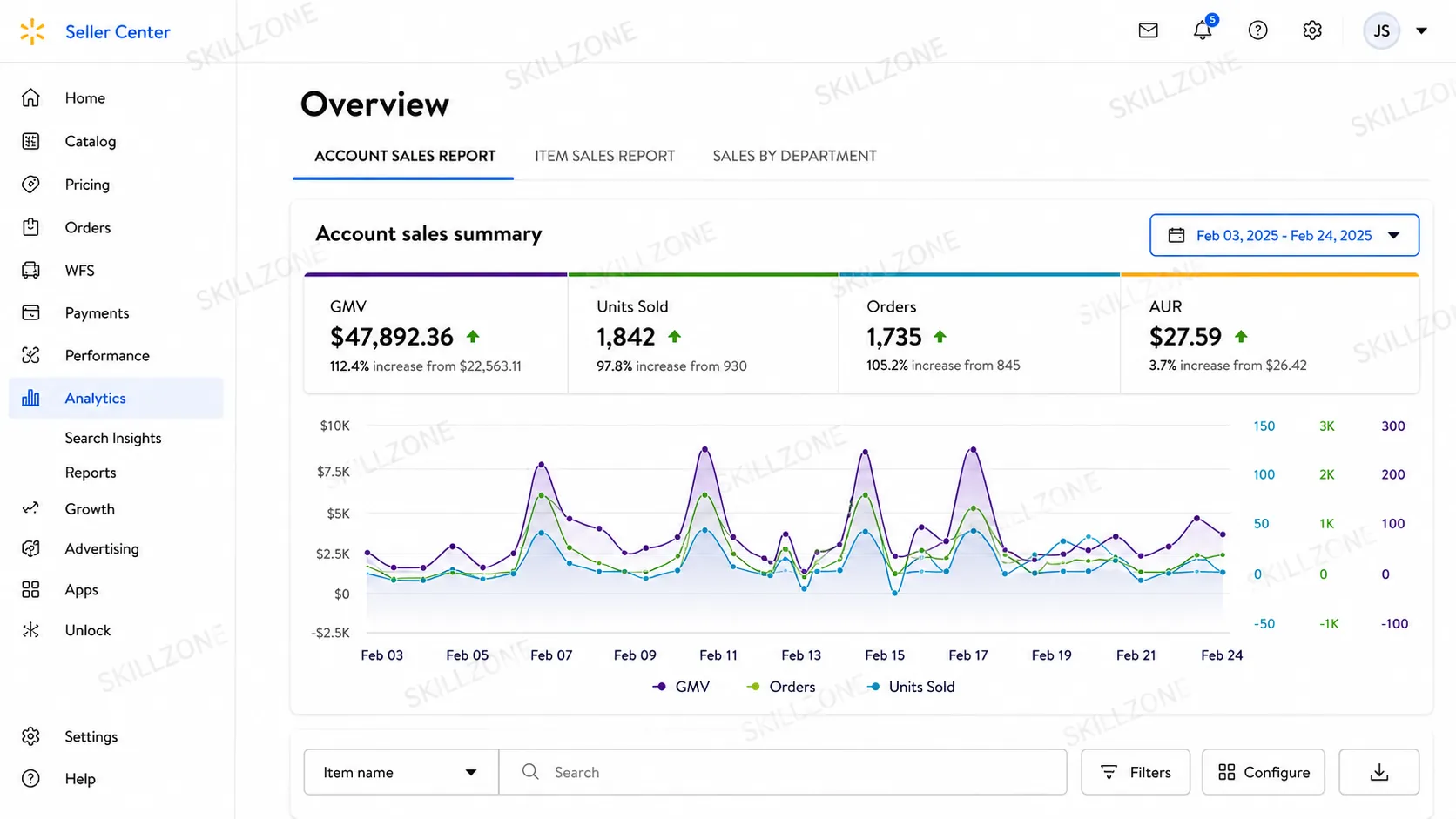Viewport: 1456px width, 819px height.
Task: Click the Apps grid icon
Action: pyautogui.click(x=30, y=589)
